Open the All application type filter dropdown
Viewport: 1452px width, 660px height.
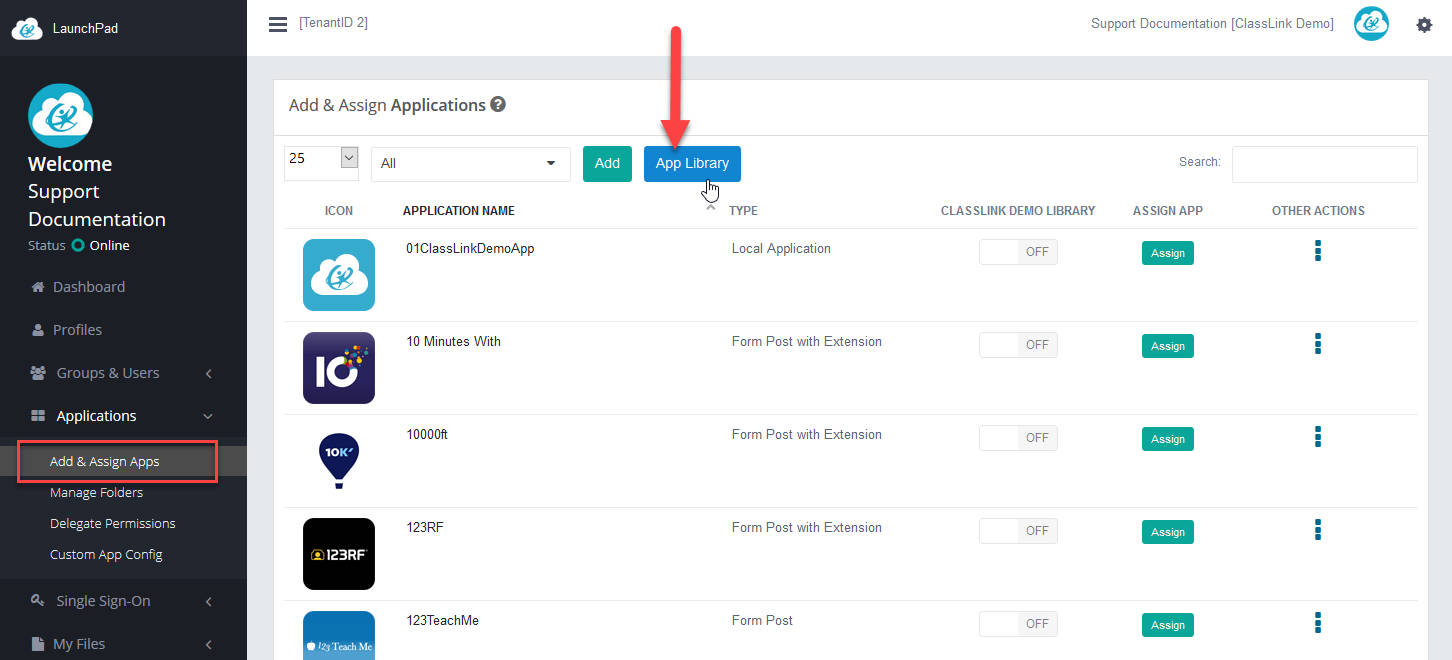(x=470, y=163)
